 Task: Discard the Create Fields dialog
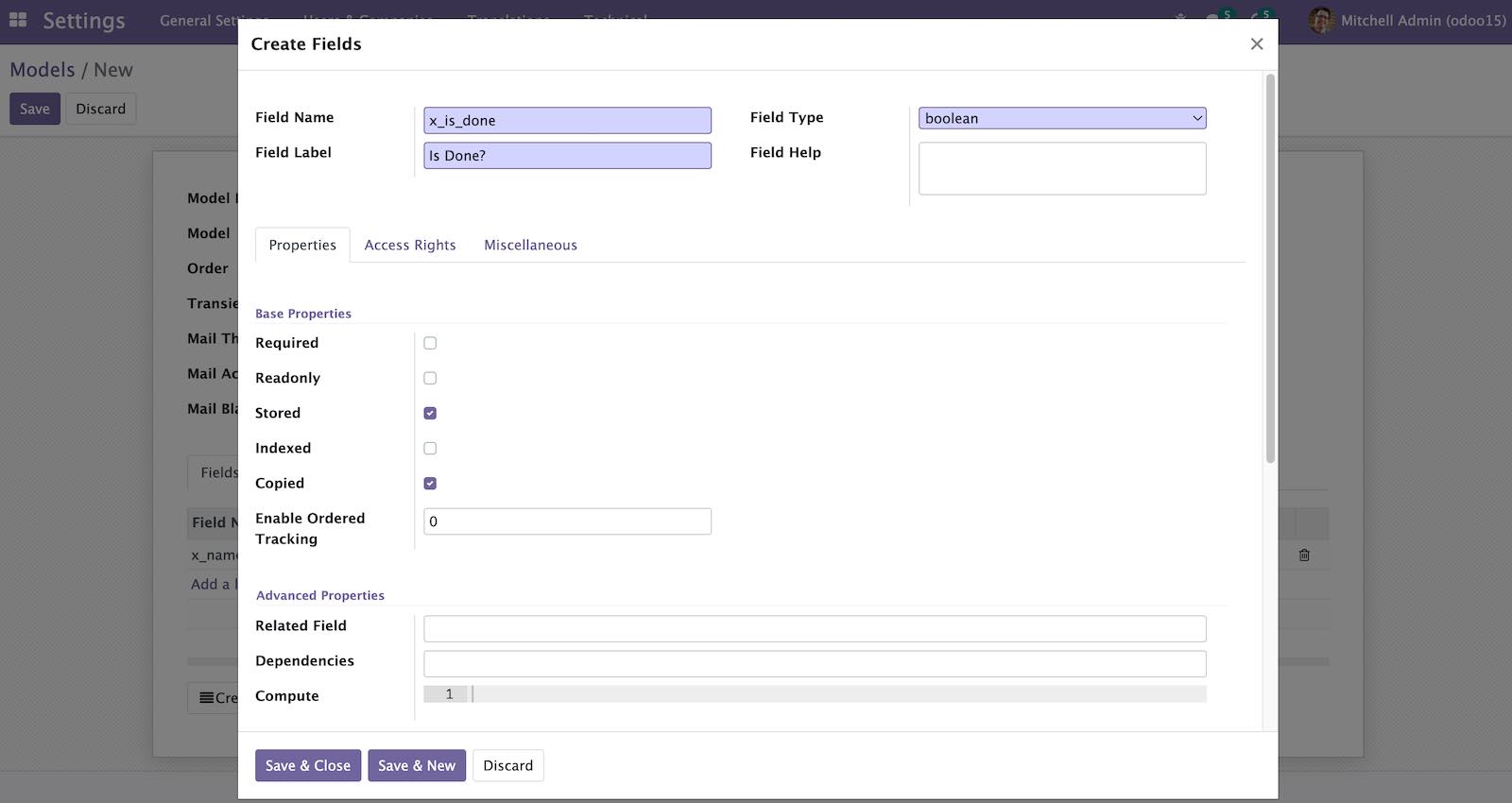pos(508,765)
